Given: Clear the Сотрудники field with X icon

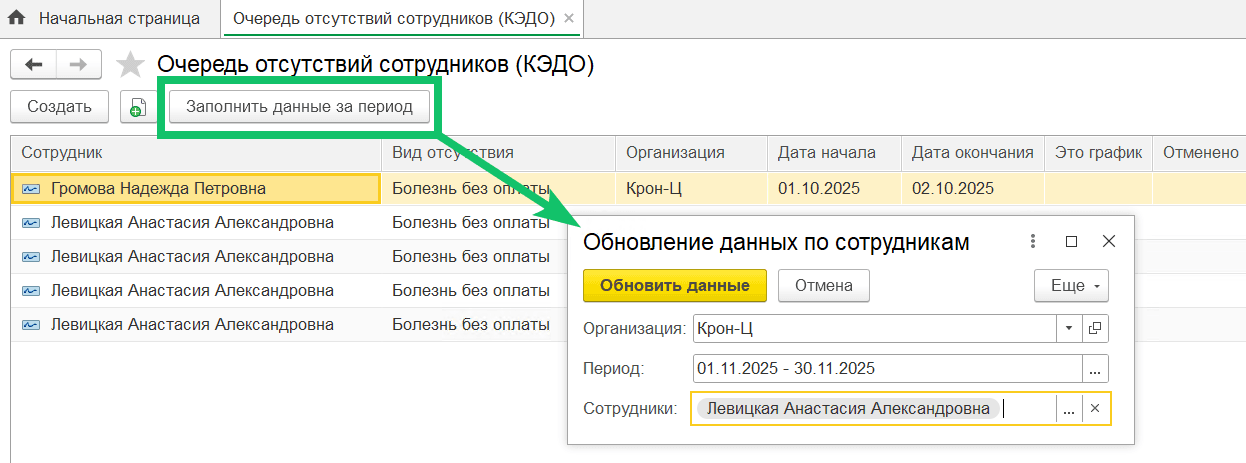Looking at the screenshot, I should [x=1095, y=408].
